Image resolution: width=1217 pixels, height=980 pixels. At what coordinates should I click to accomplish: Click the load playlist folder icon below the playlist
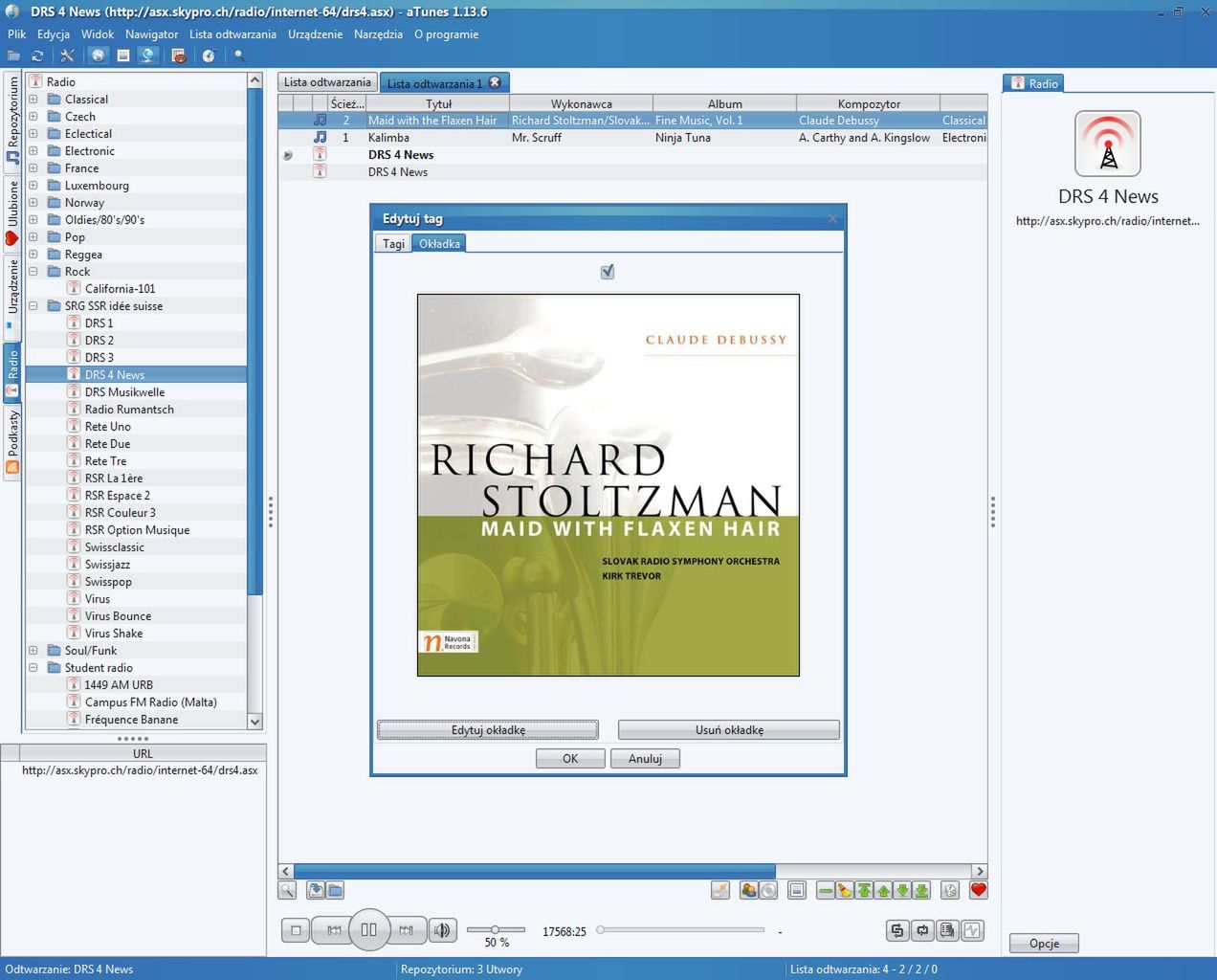pos(335,891)
